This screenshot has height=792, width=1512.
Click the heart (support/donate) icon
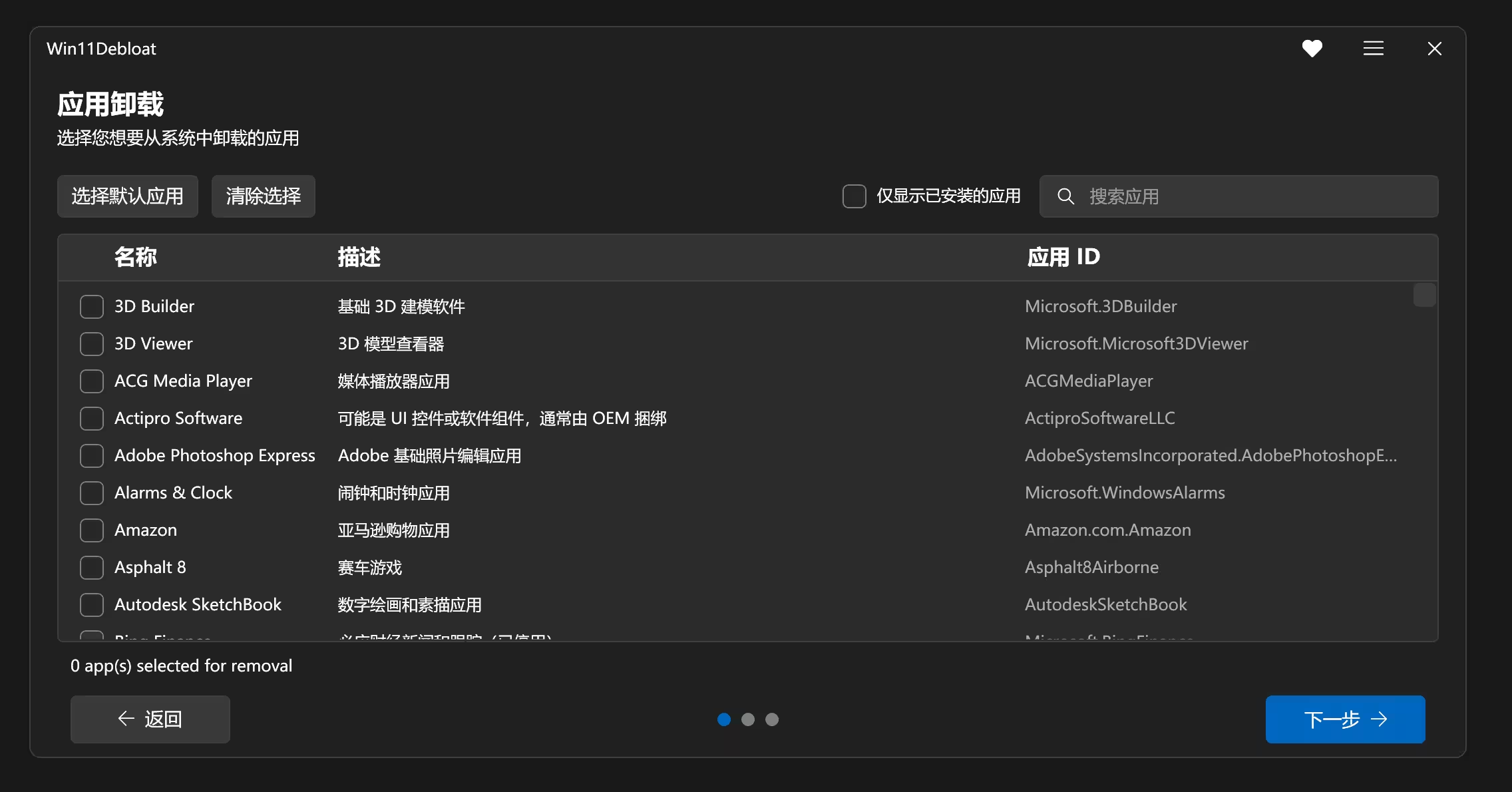[1312, 48]
